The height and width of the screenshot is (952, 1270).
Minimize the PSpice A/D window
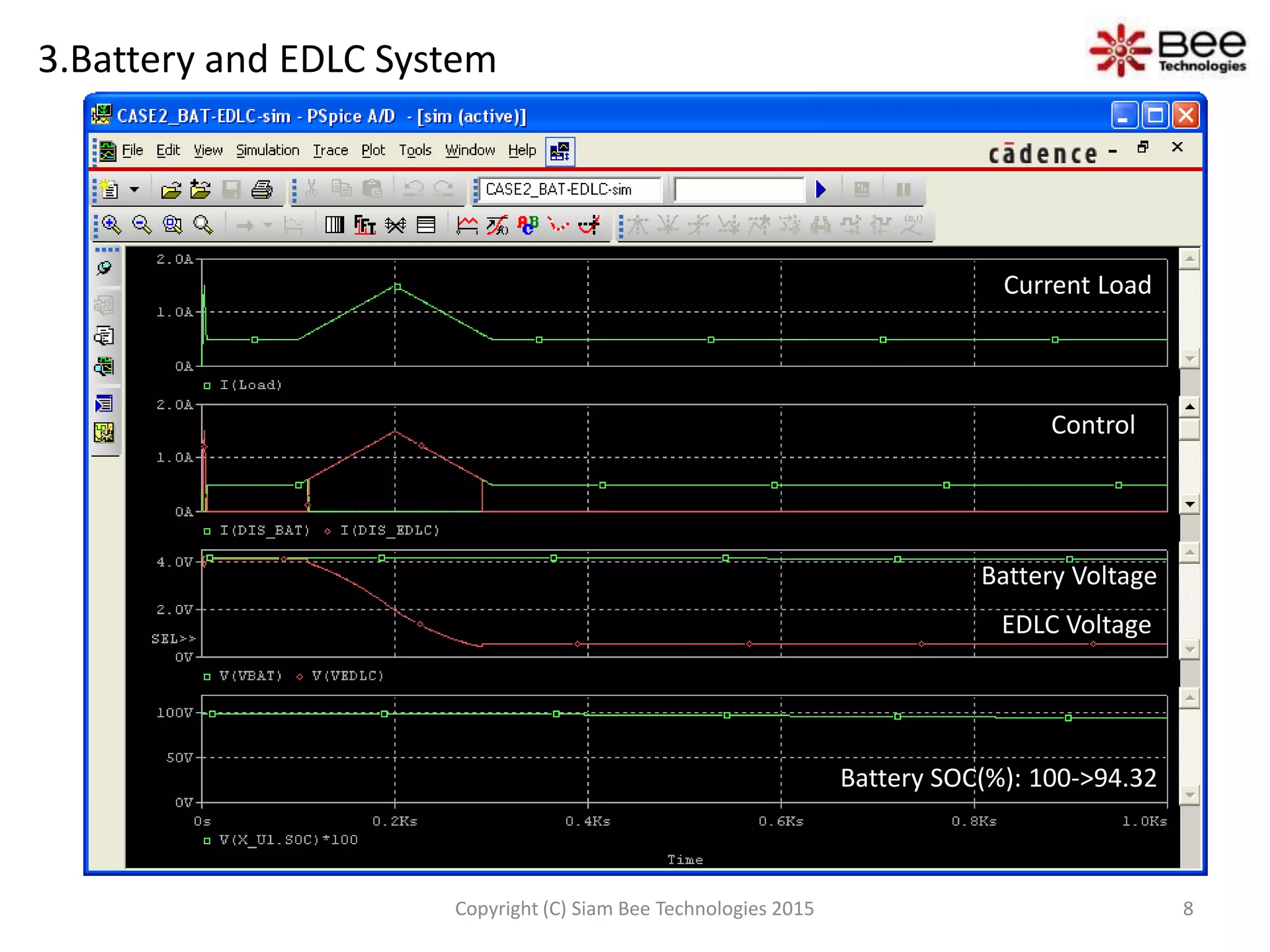point(1124,115)
